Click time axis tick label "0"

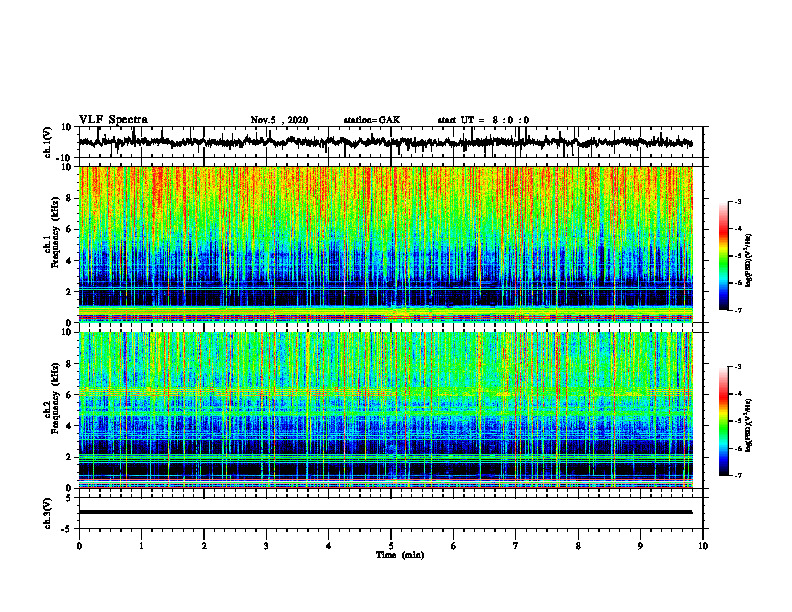pyautogui.click(x=79, y=546)
